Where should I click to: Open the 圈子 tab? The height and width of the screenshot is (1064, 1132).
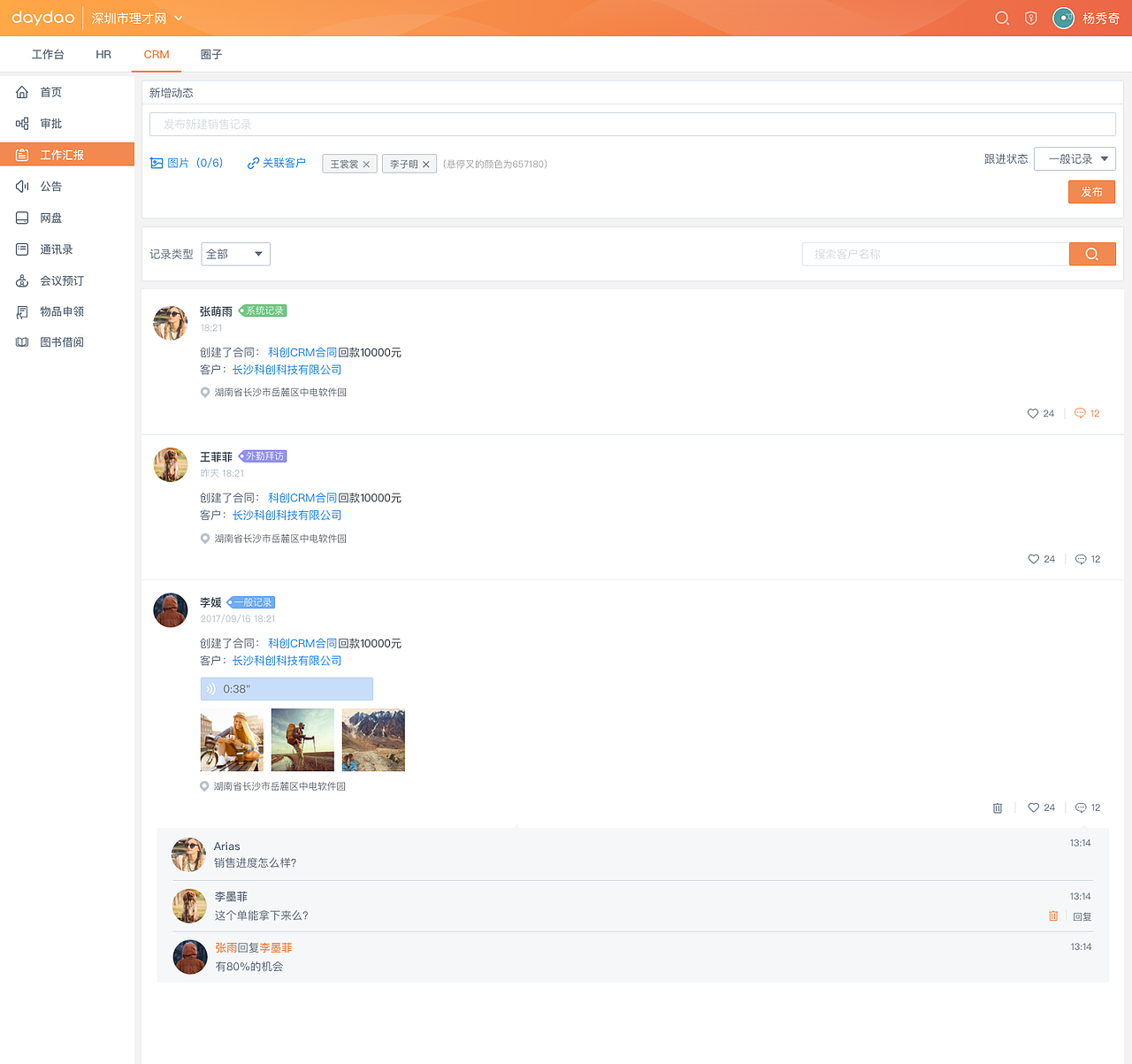[211, 54]
